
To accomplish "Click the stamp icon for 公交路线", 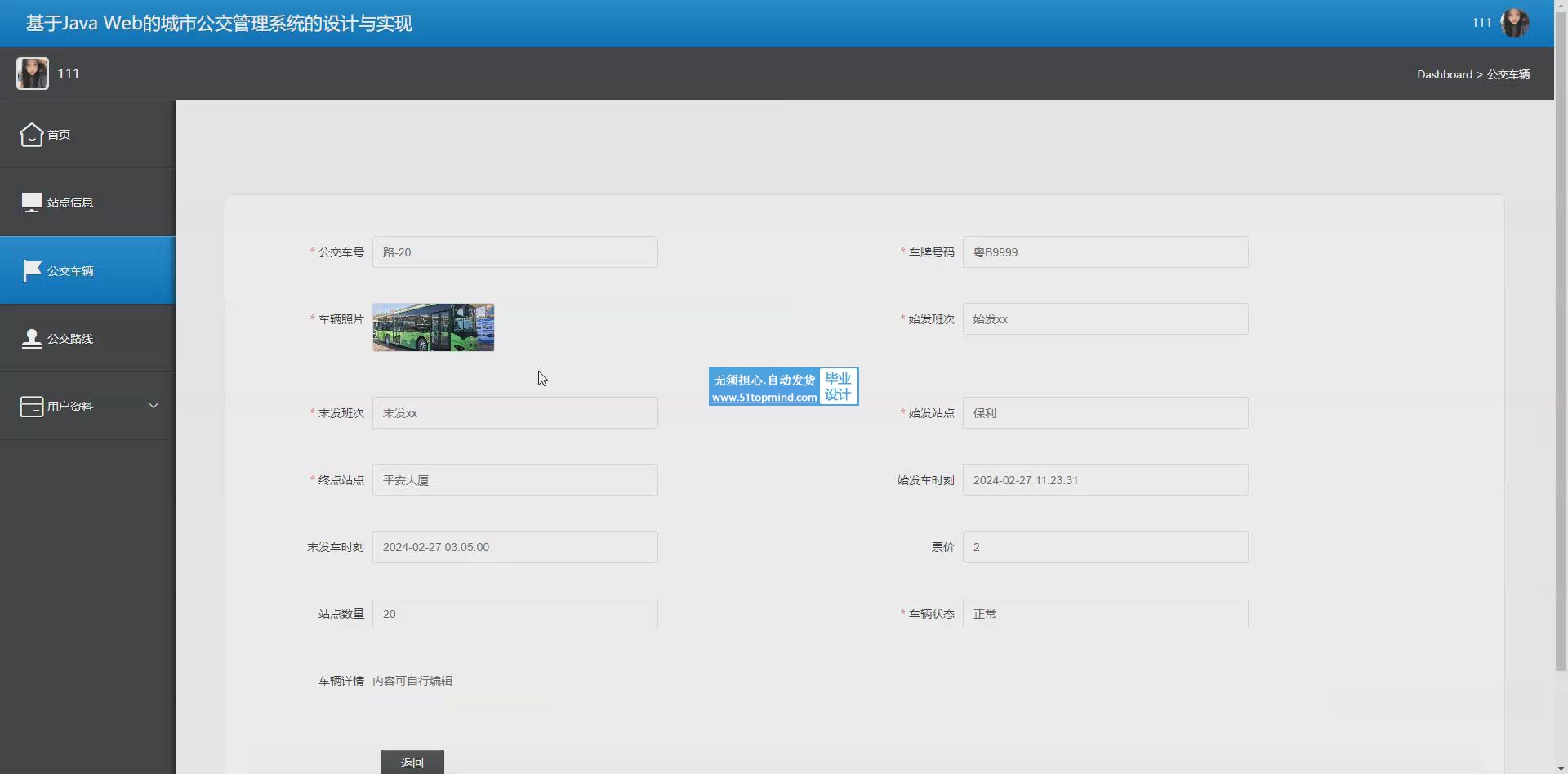I will 31,338.
